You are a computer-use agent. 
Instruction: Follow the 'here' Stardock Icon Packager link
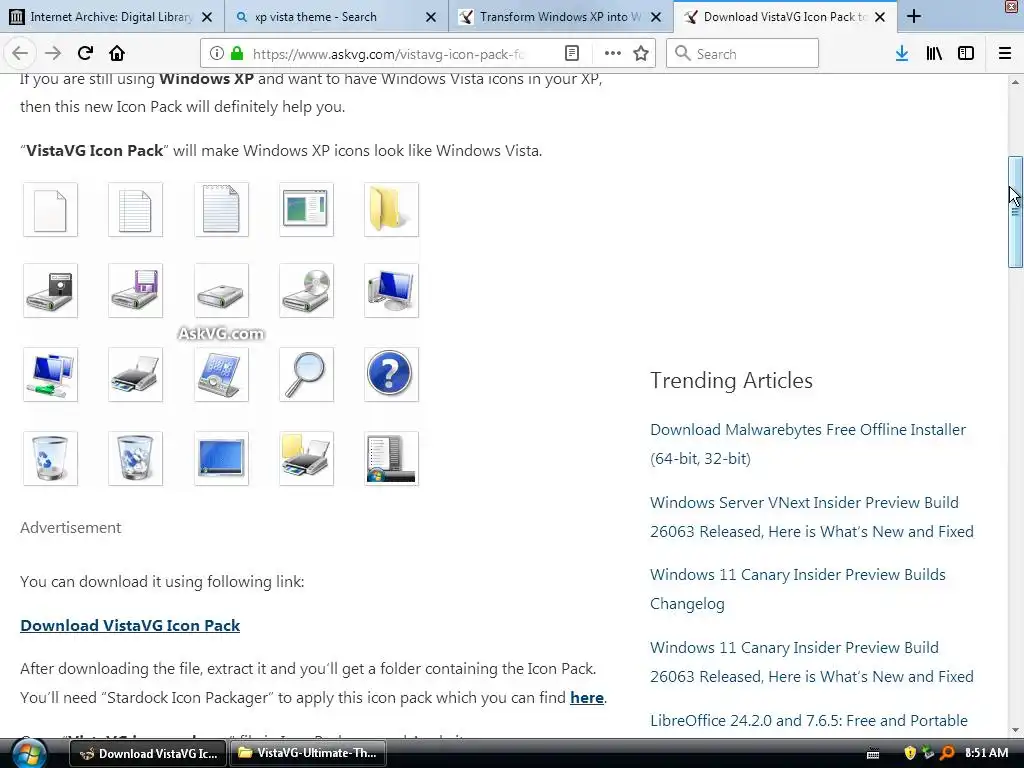coord(586,697)
